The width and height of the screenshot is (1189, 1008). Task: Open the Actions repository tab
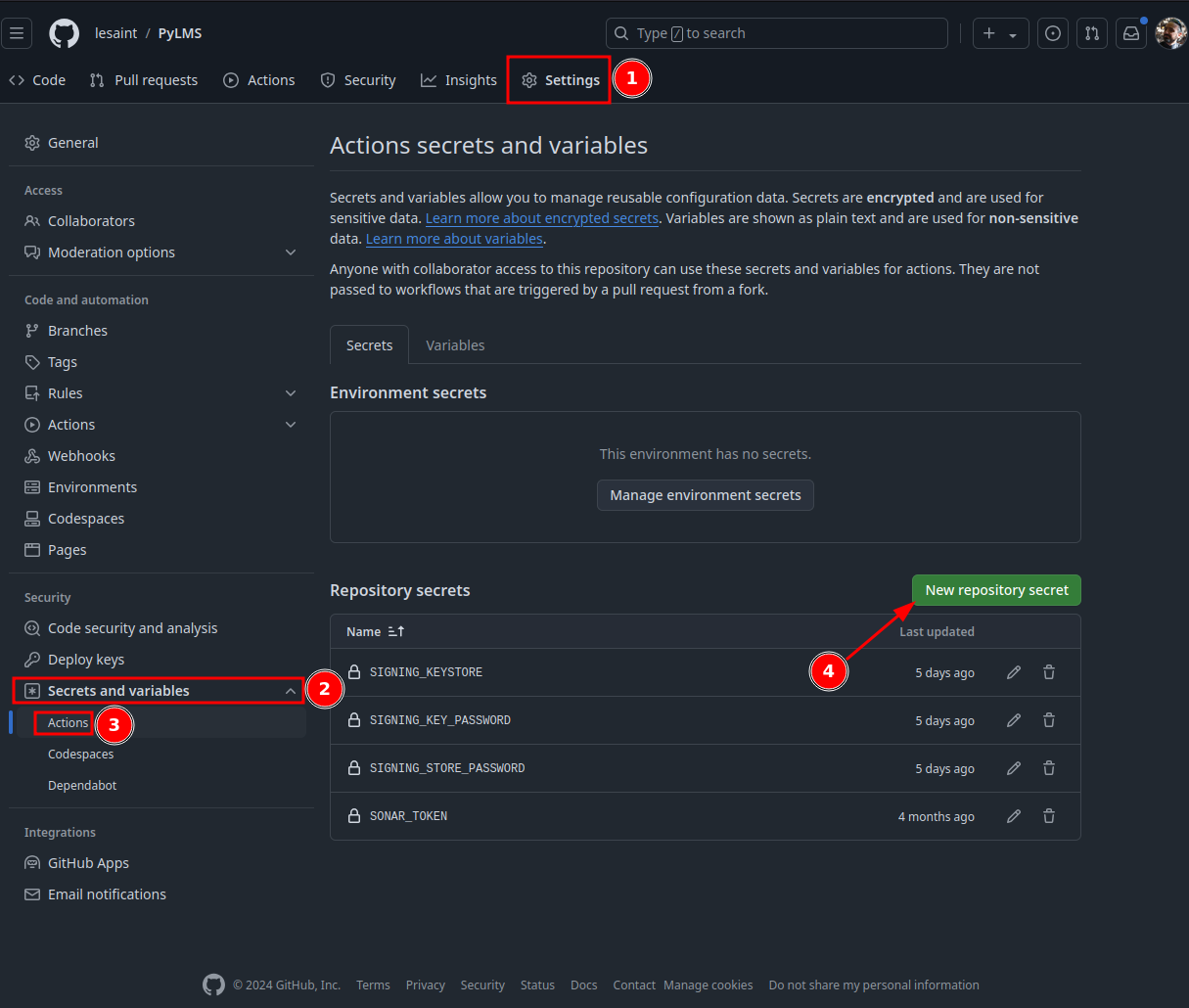[x=259, y=80]
